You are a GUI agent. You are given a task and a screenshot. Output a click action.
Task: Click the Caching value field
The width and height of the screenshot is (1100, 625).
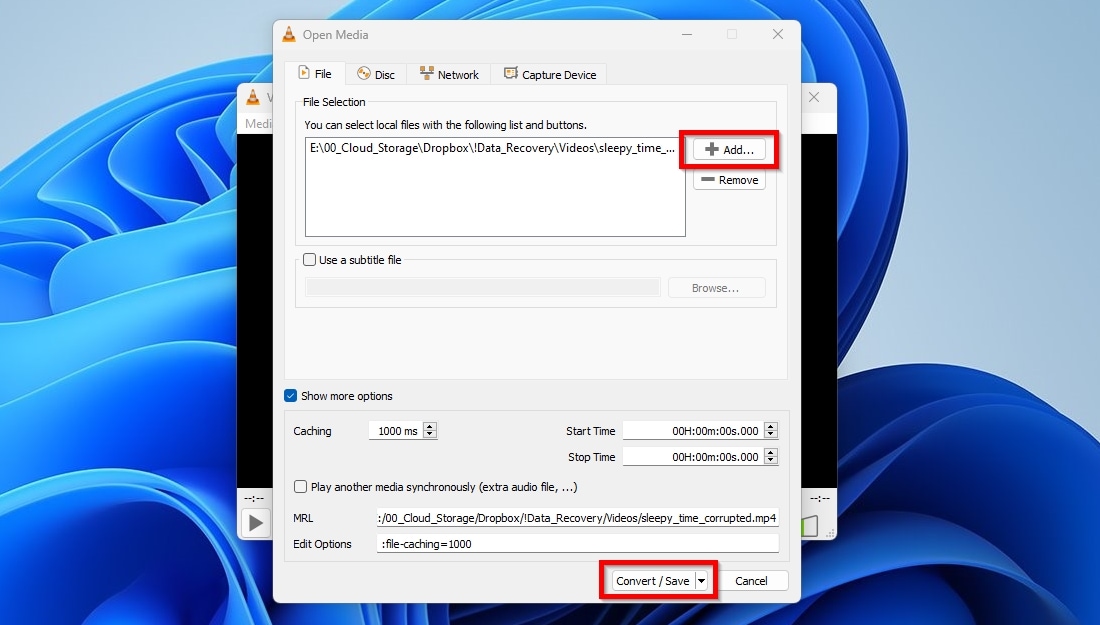[x=396, y=431]
